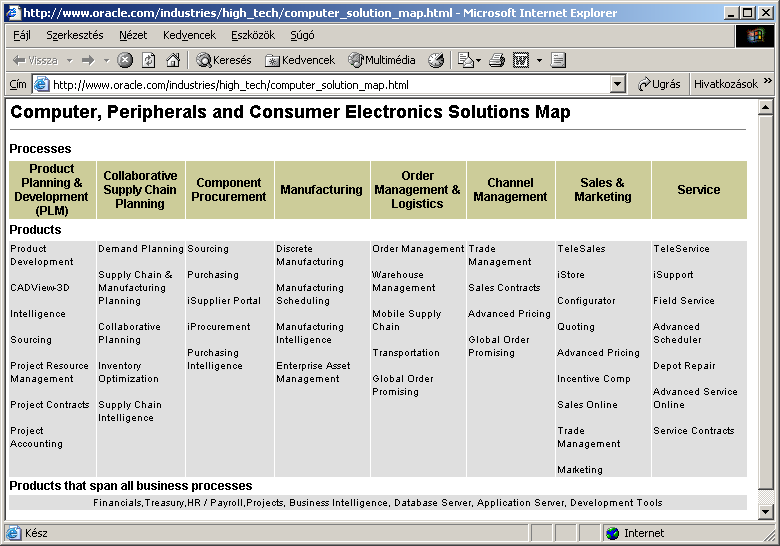
Task: Click the iSupport product text
Action: click(673, 274)
